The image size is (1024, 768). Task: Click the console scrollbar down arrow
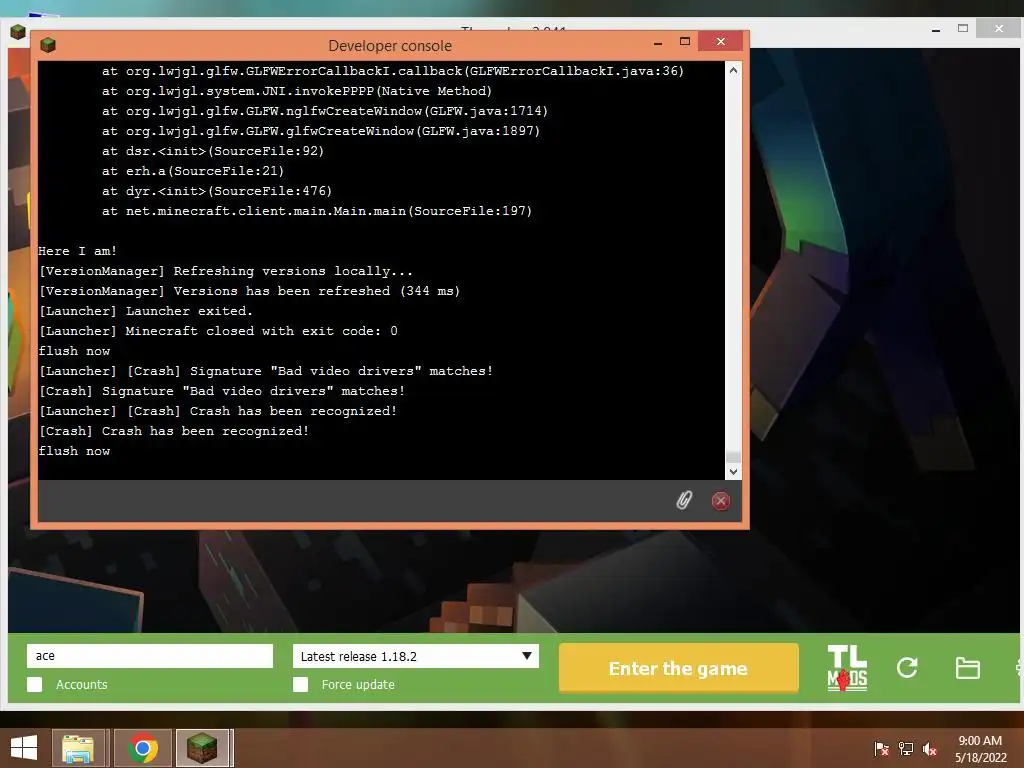(x=733, y=472)
